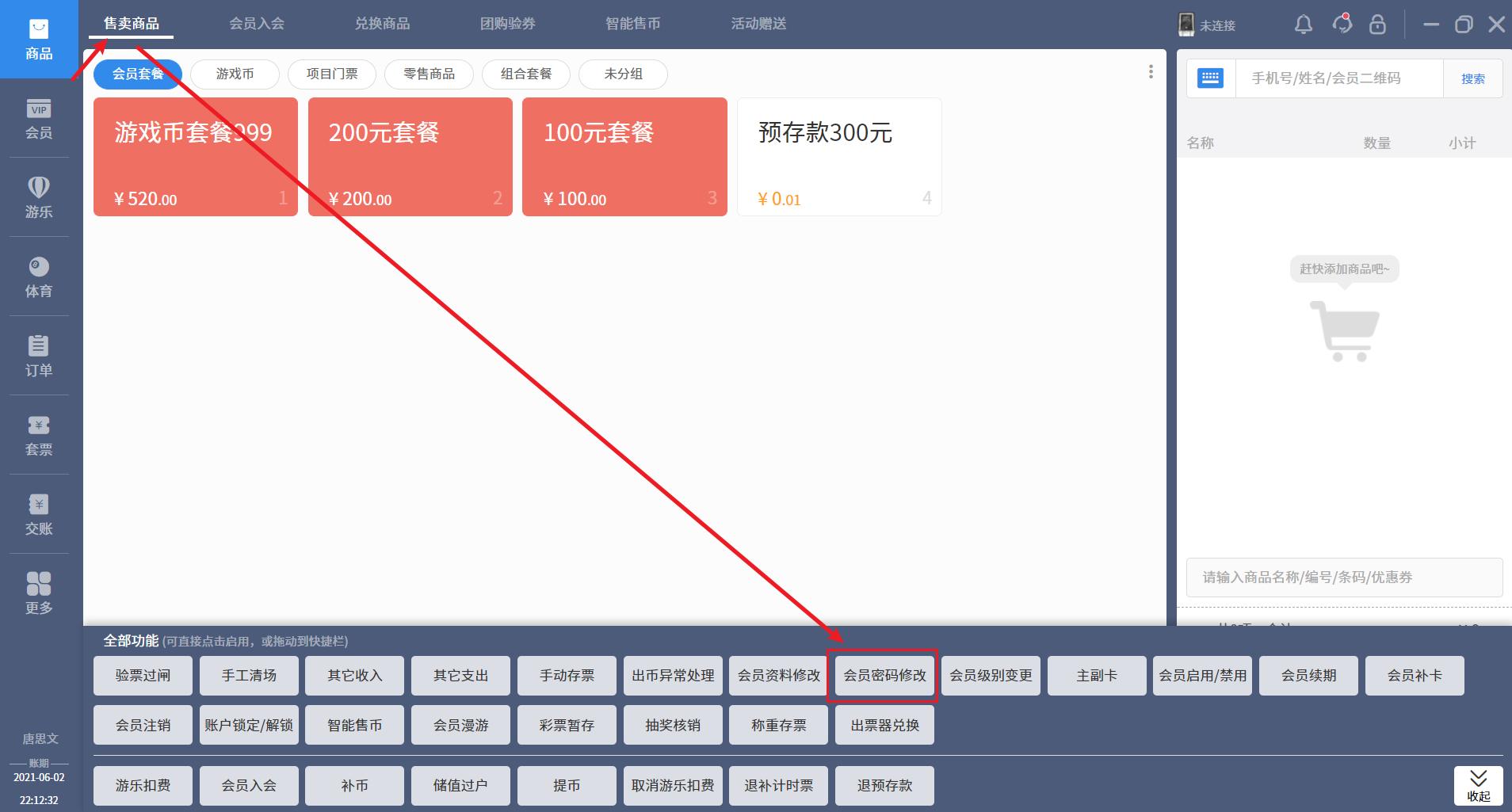Screen dimensions: 1512x812
Task: Select the 游戏币 category filter
Action: click(235, 74)
